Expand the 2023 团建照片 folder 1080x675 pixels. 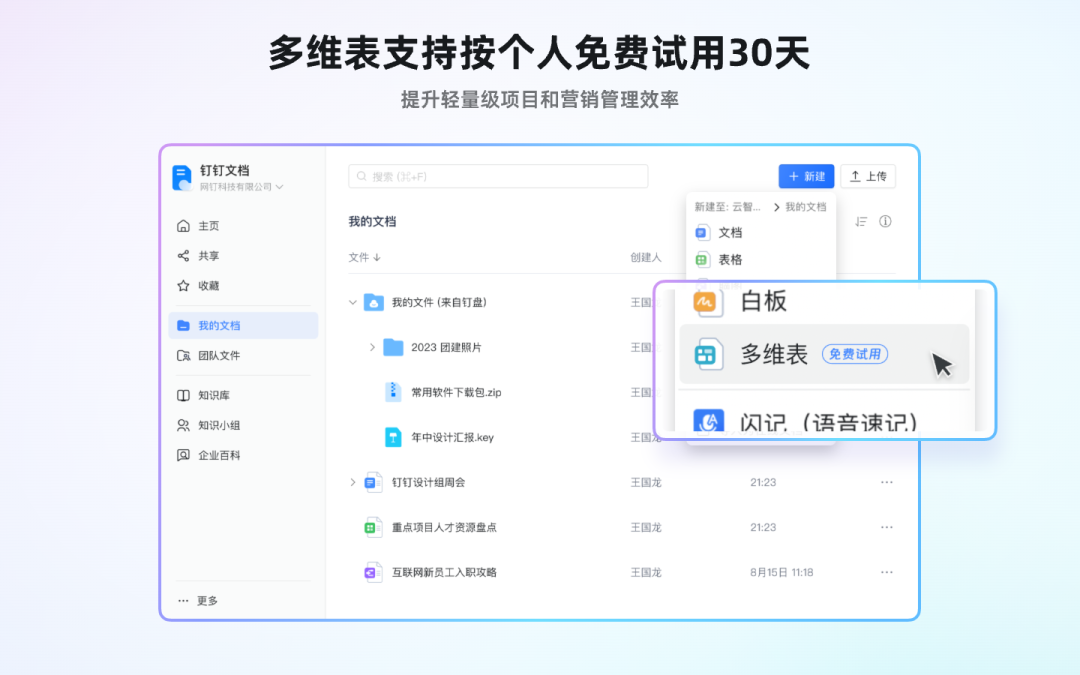pos(372,347)
